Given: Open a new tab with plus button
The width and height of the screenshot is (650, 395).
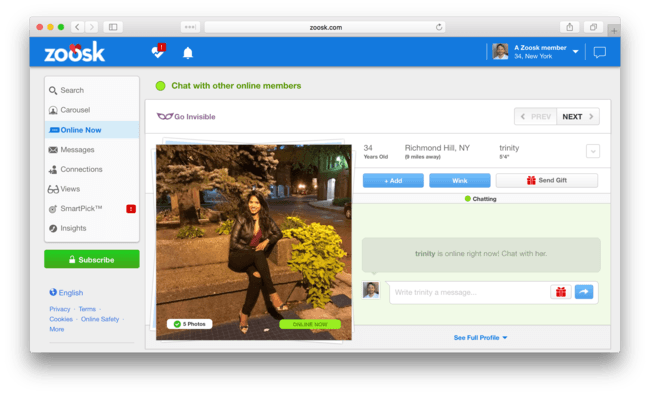Looking at the screenshot, I should [614, 30].
